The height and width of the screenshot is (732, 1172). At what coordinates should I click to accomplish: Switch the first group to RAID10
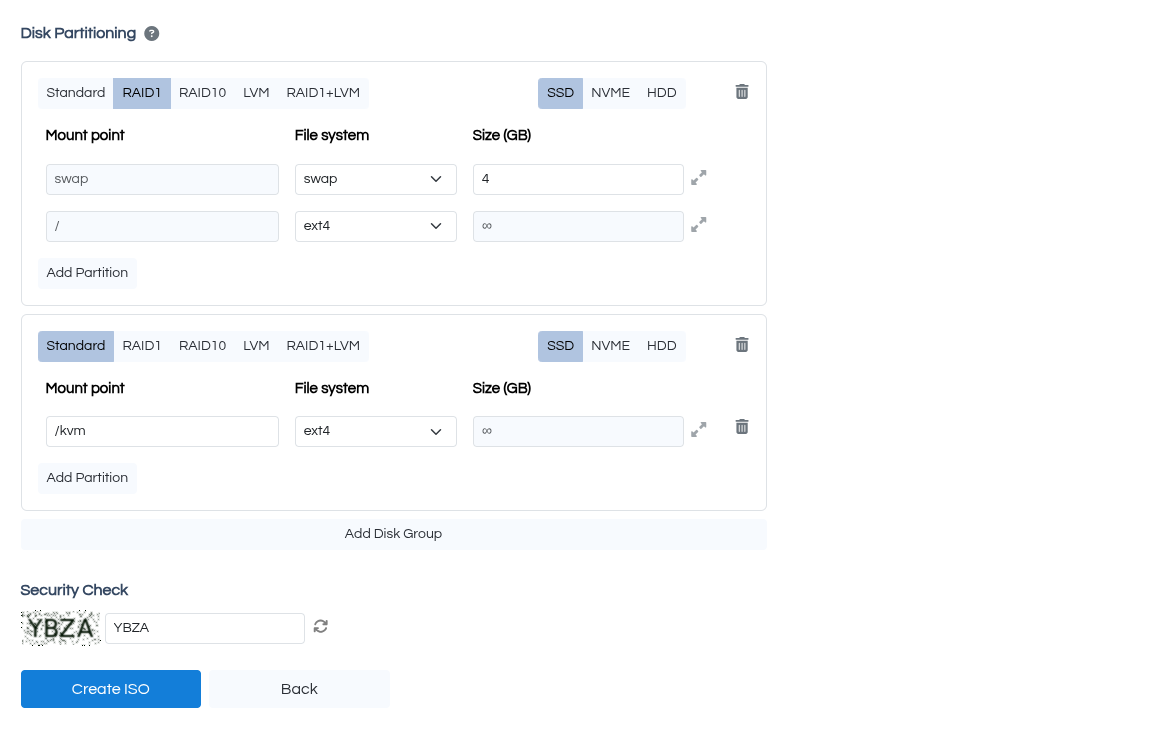click(202, 92)
